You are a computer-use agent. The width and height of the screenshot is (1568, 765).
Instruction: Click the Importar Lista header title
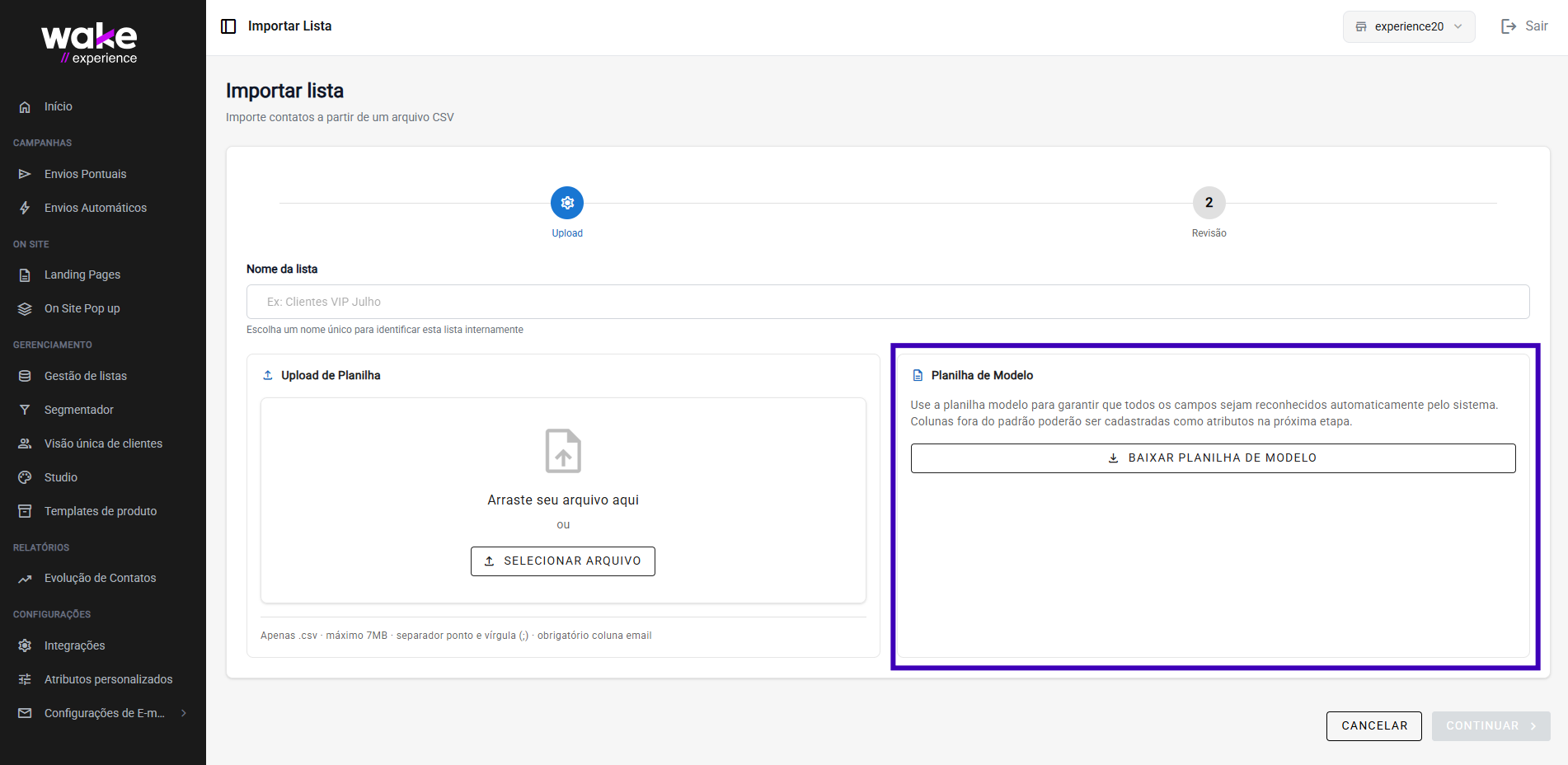point(290,26)
